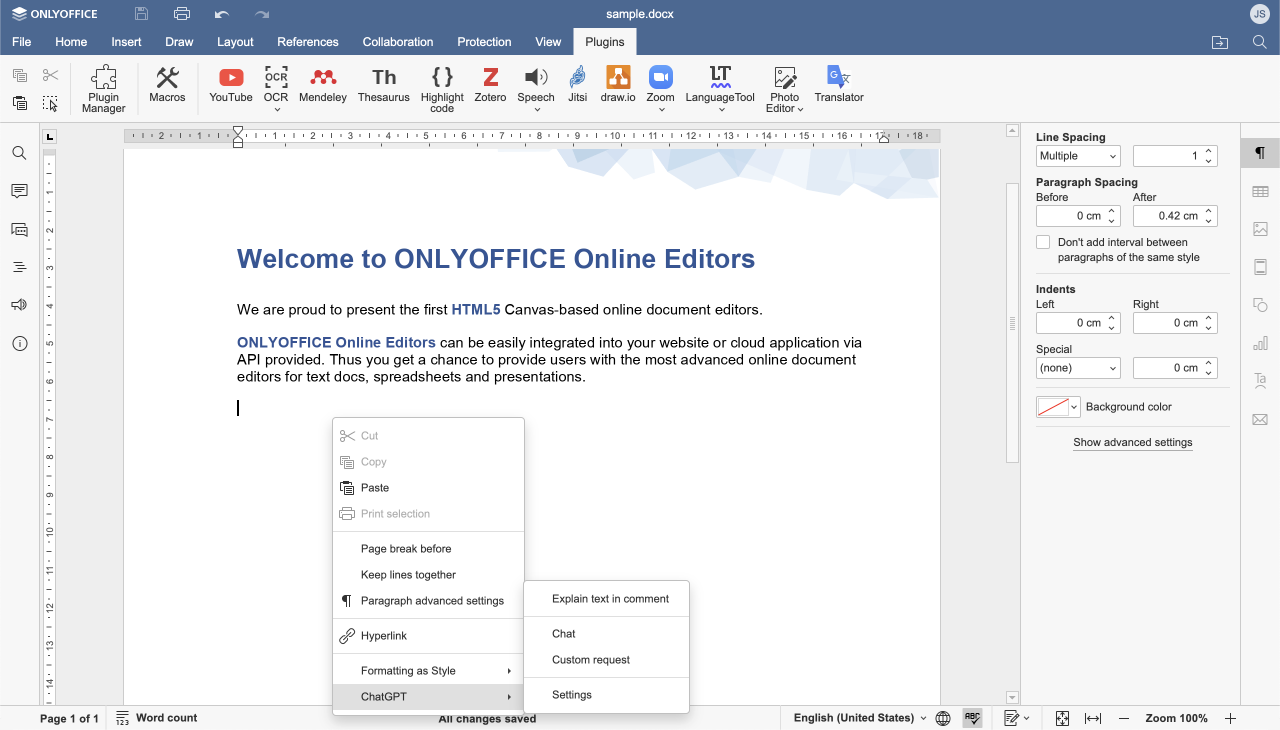This screenshot has height=730, width=1280.
Task: Click the Zoom plugin icon
Action: pyautogui.click(x=660, y=78)
